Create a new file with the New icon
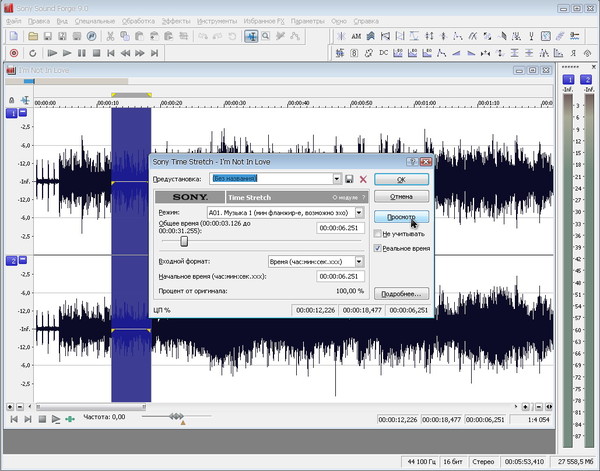Image resolution: width=600 pixels, height=471 pixels. 14,36
